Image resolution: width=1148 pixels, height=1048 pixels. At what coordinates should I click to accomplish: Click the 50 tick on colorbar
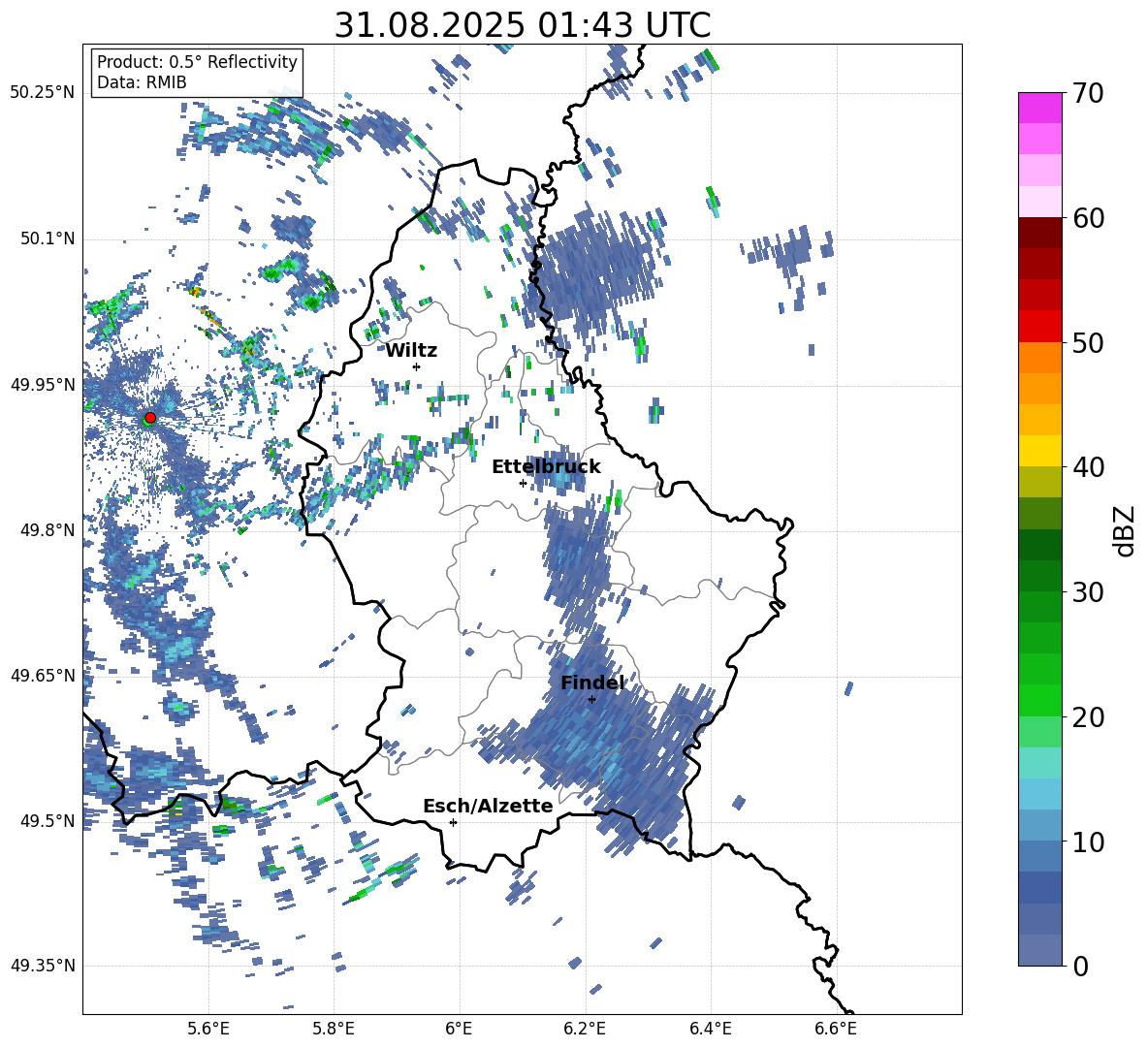coord(1089,342)
